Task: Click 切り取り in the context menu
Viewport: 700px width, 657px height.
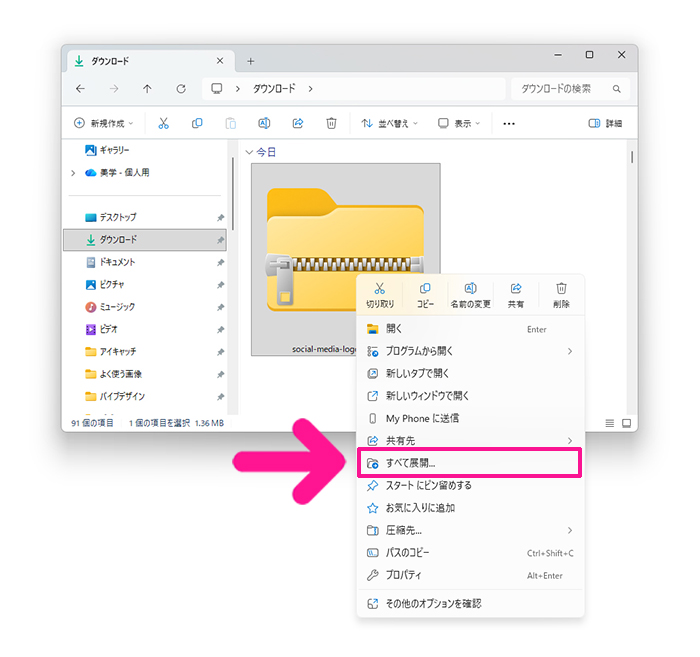Action: pos(380,295)
